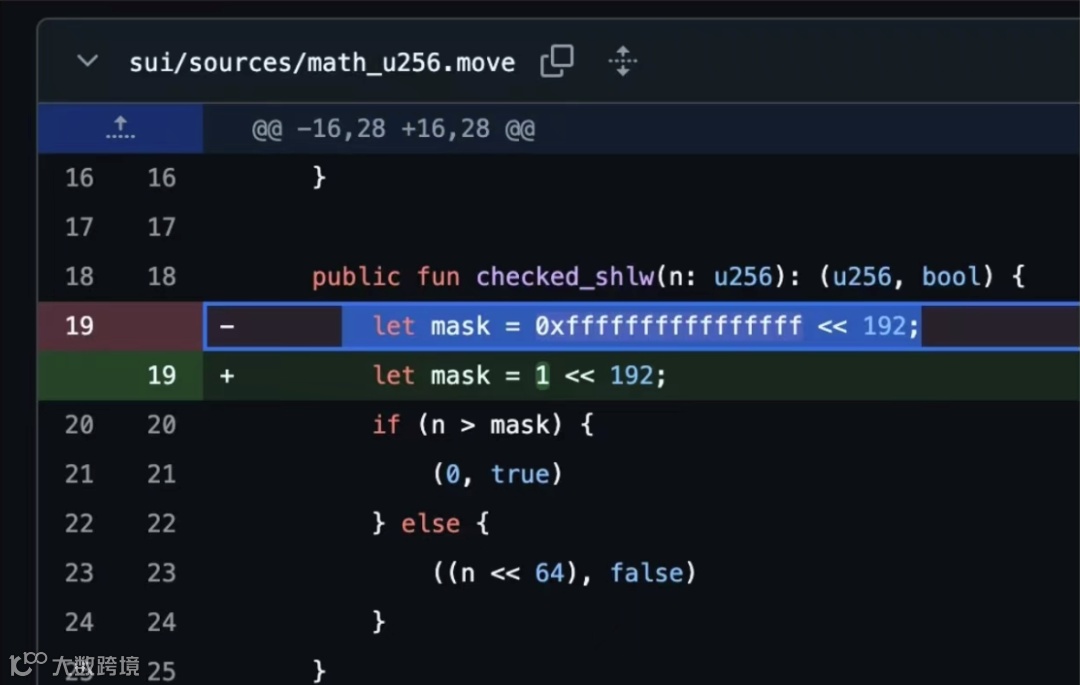Click 'public fun checked_shlw' function signature line
The width and height of the screenshot is (1080, 685).
pos(668,277)
